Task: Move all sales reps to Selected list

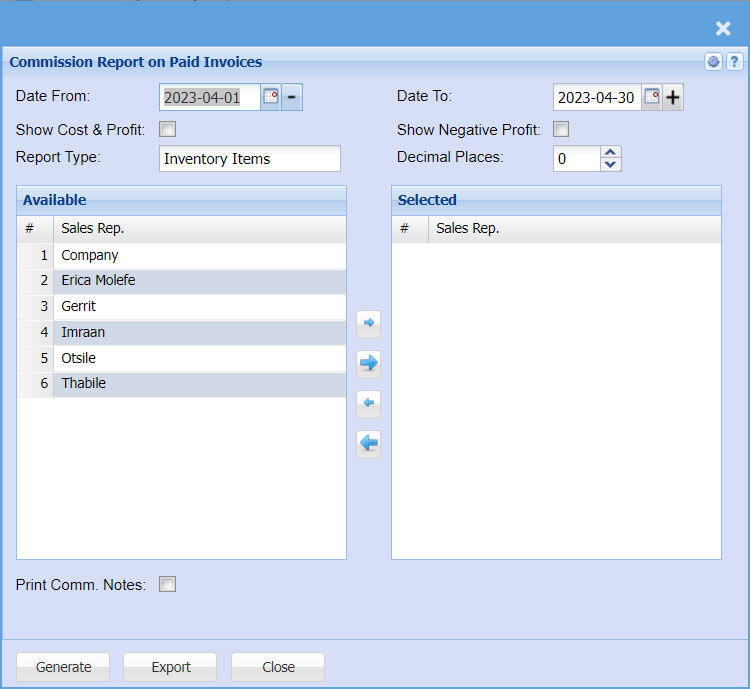Action: coord(369,363)
